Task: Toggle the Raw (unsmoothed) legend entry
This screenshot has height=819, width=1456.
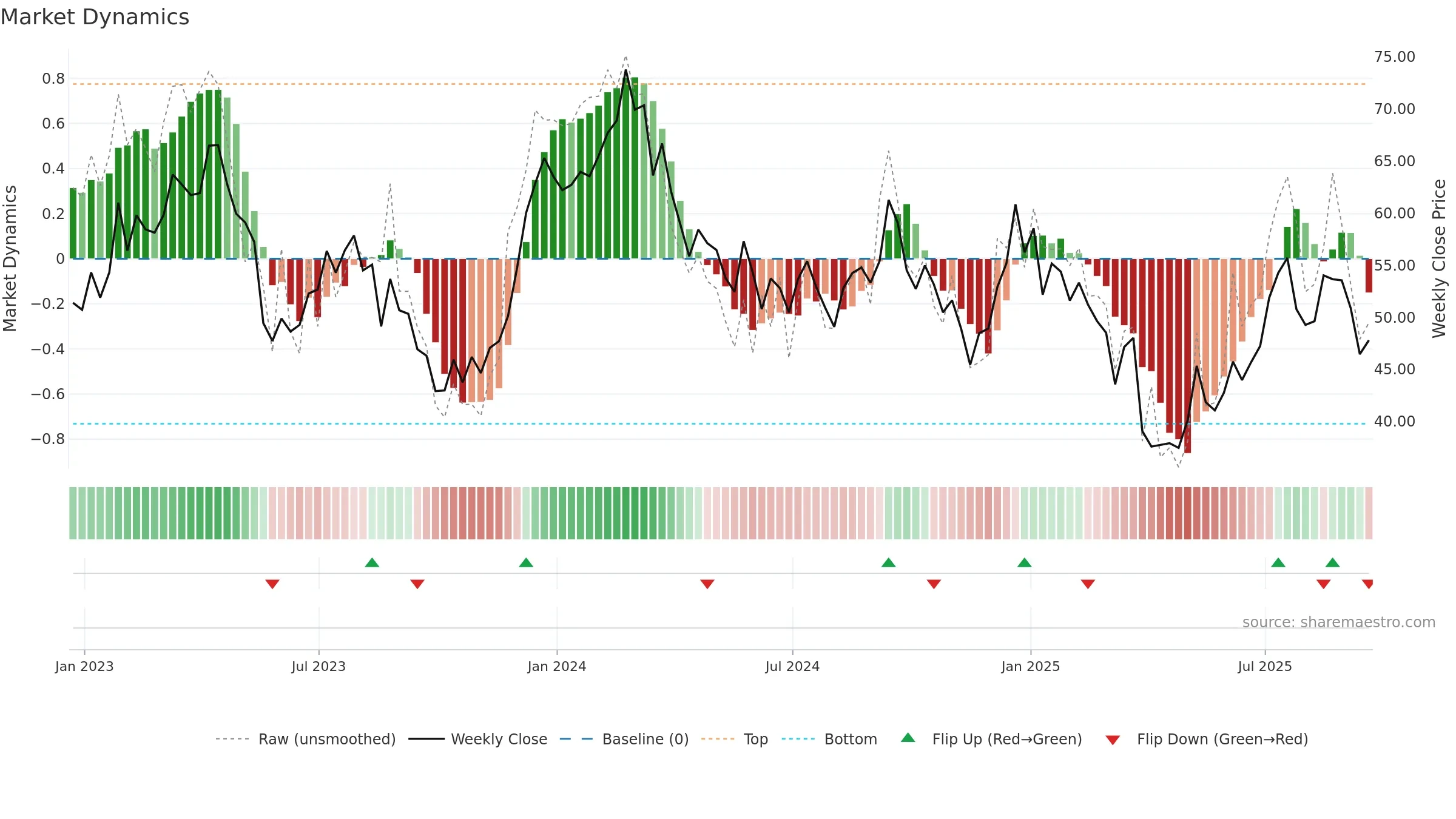Action: click(x=305, y=739)
